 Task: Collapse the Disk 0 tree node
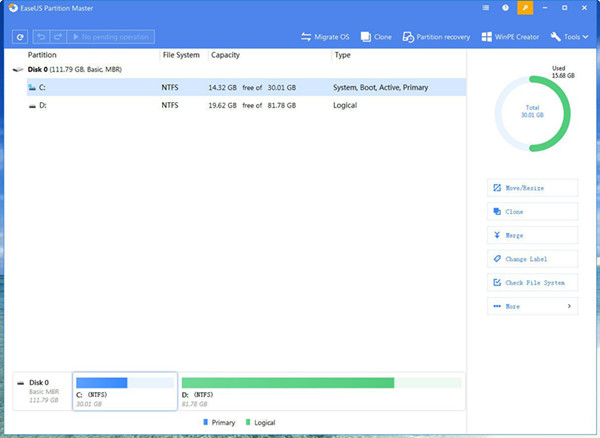coord(14,71)
